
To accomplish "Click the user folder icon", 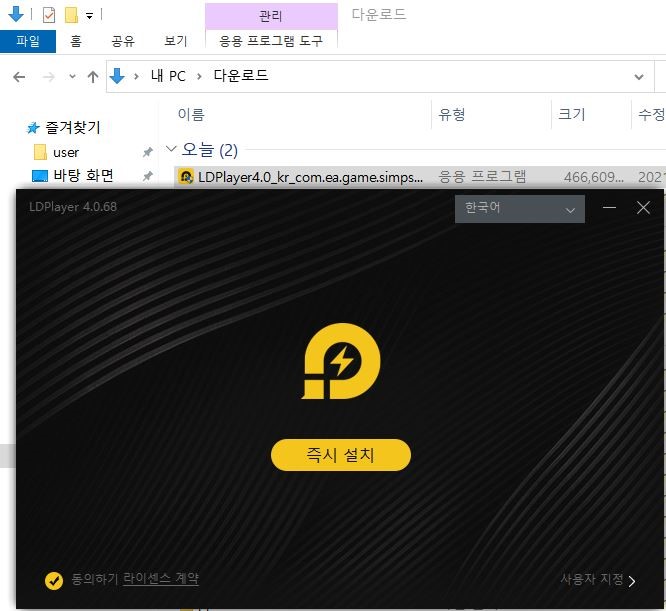I will [x=40, y=152].
